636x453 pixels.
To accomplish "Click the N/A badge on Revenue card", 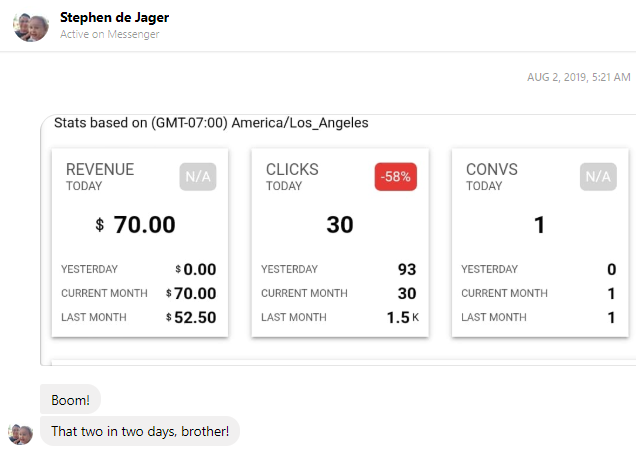I will [x=198, y=177].
